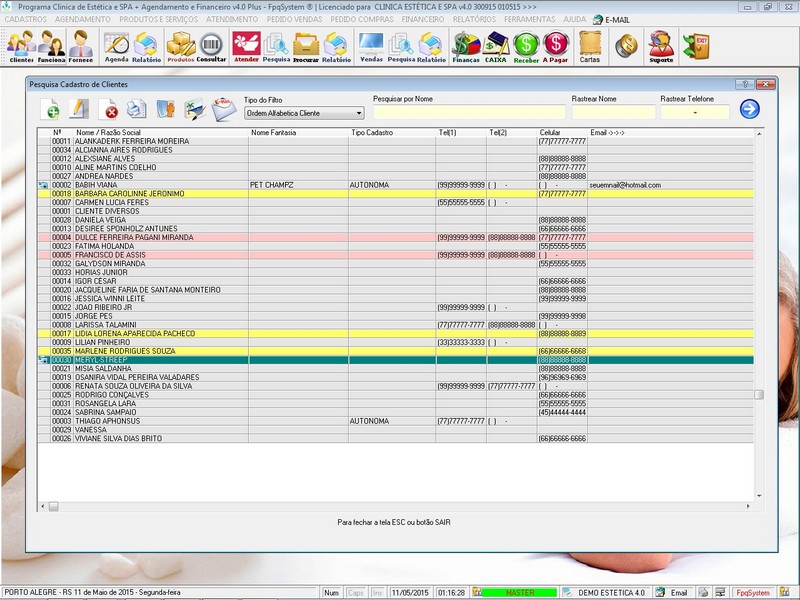Screen dimensions: 800x600
Task: Click the red A Pagar dollar icon
Action: tap(556, 46)
